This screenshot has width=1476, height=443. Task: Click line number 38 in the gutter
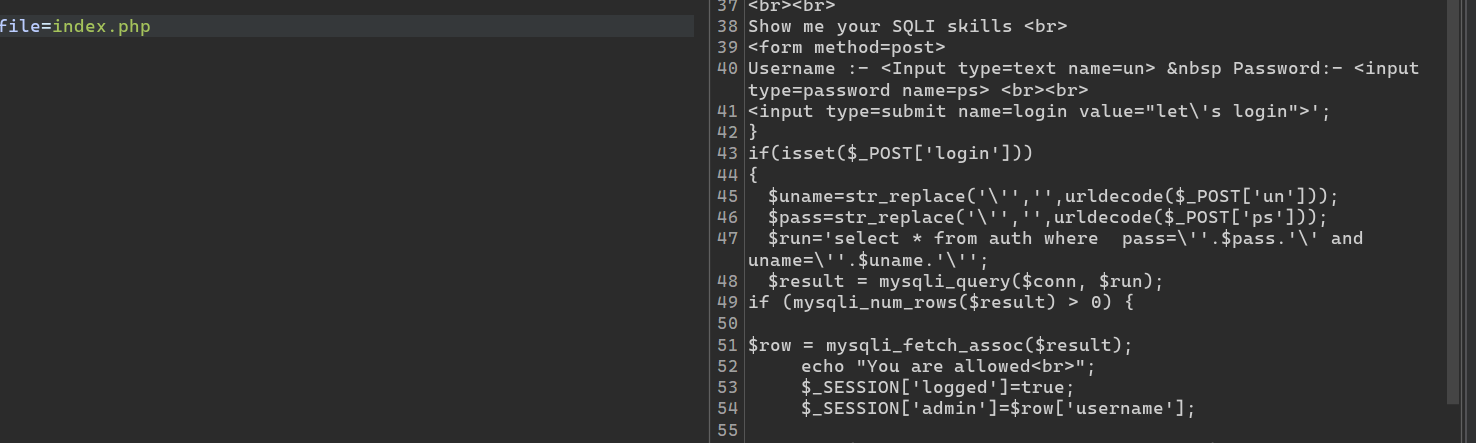click(x=727, y=27)
